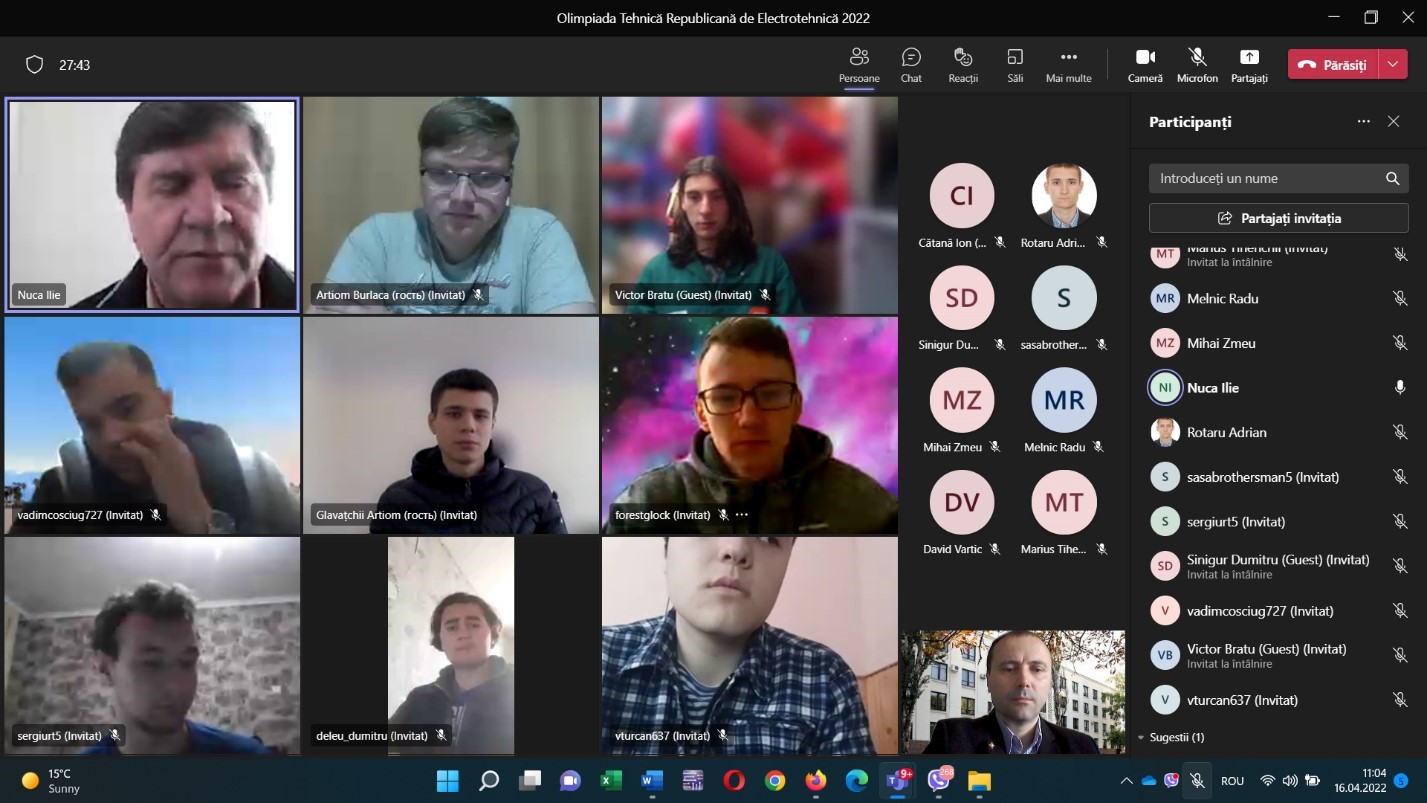
Task: Open the Chat panel
Action: [x=911, y=64]
